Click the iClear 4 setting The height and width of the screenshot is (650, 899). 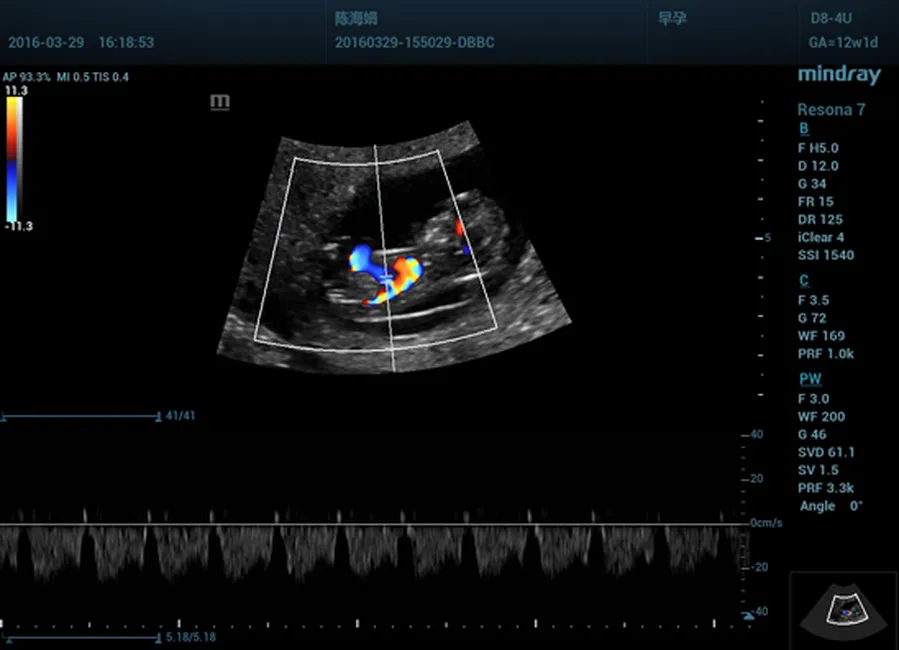click(x=820, y=237)
